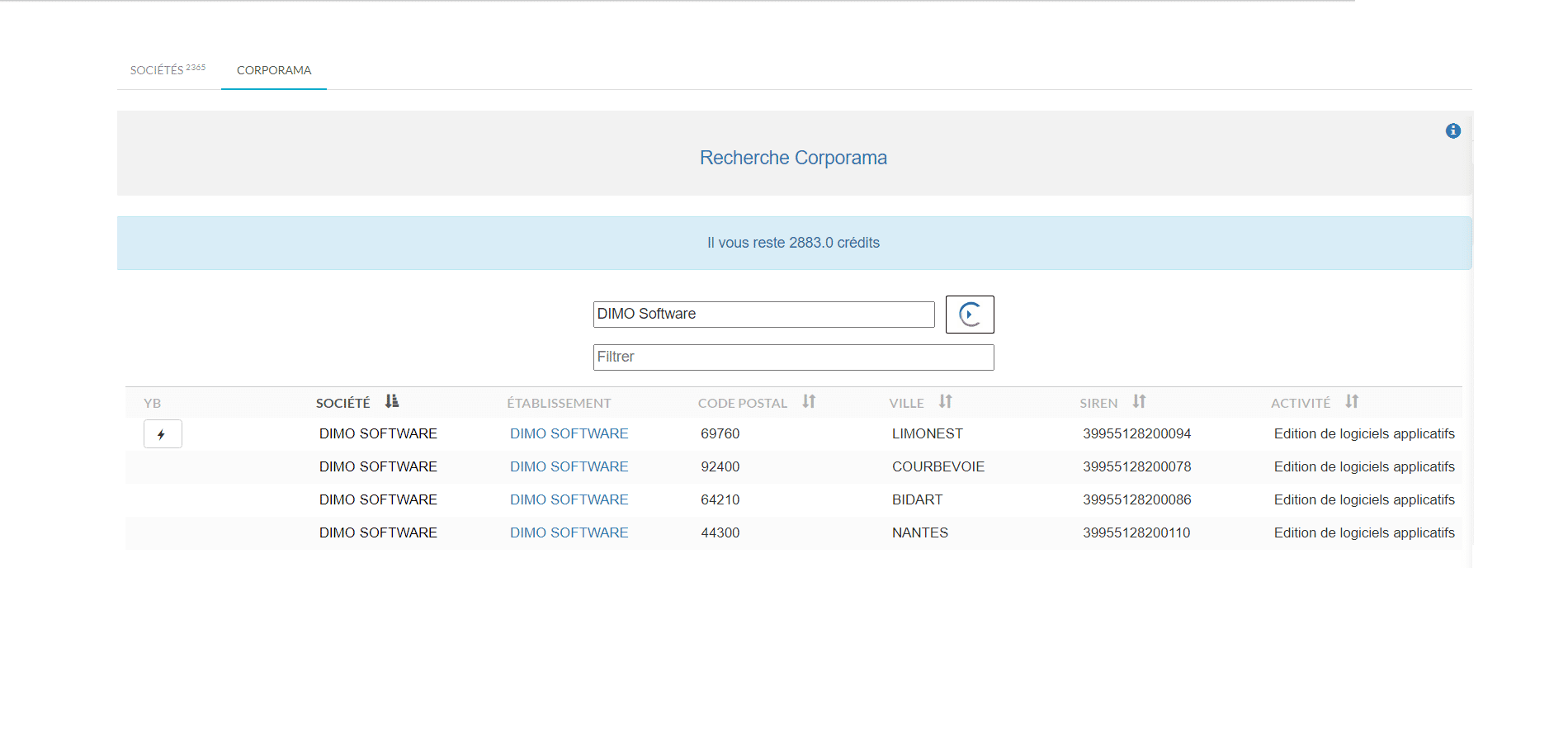This screenshot has height=743, width=1568.
Task: Focus the DIMO Software search field
Action: click(x=763, y=315)
